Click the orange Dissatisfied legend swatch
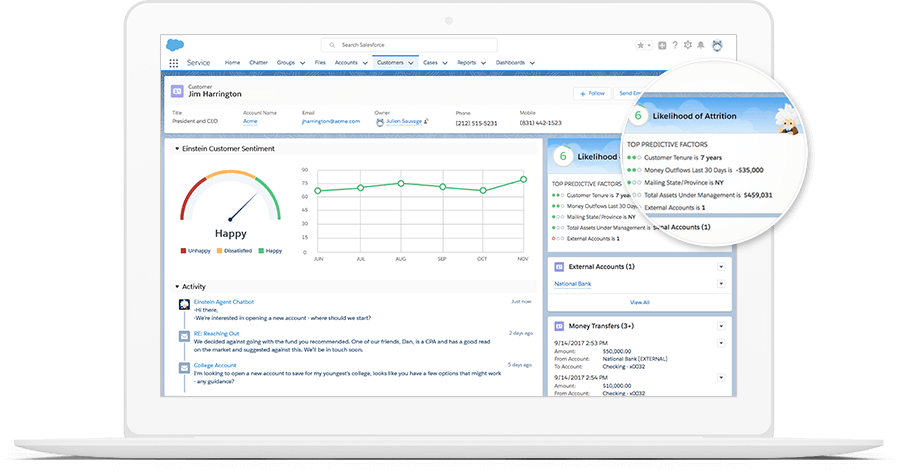Viewport: 900px width, 470px height. click(x=219, y=251)
